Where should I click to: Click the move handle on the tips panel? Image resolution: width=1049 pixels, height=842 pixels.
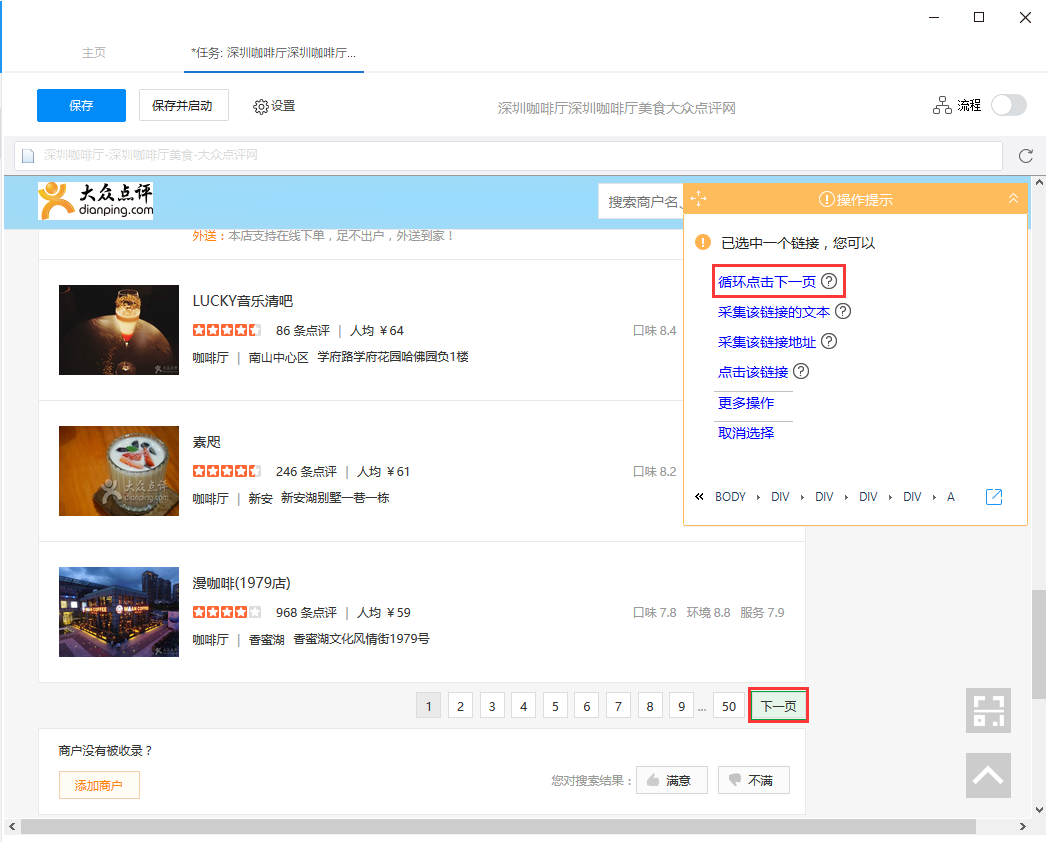pos(698,199)
